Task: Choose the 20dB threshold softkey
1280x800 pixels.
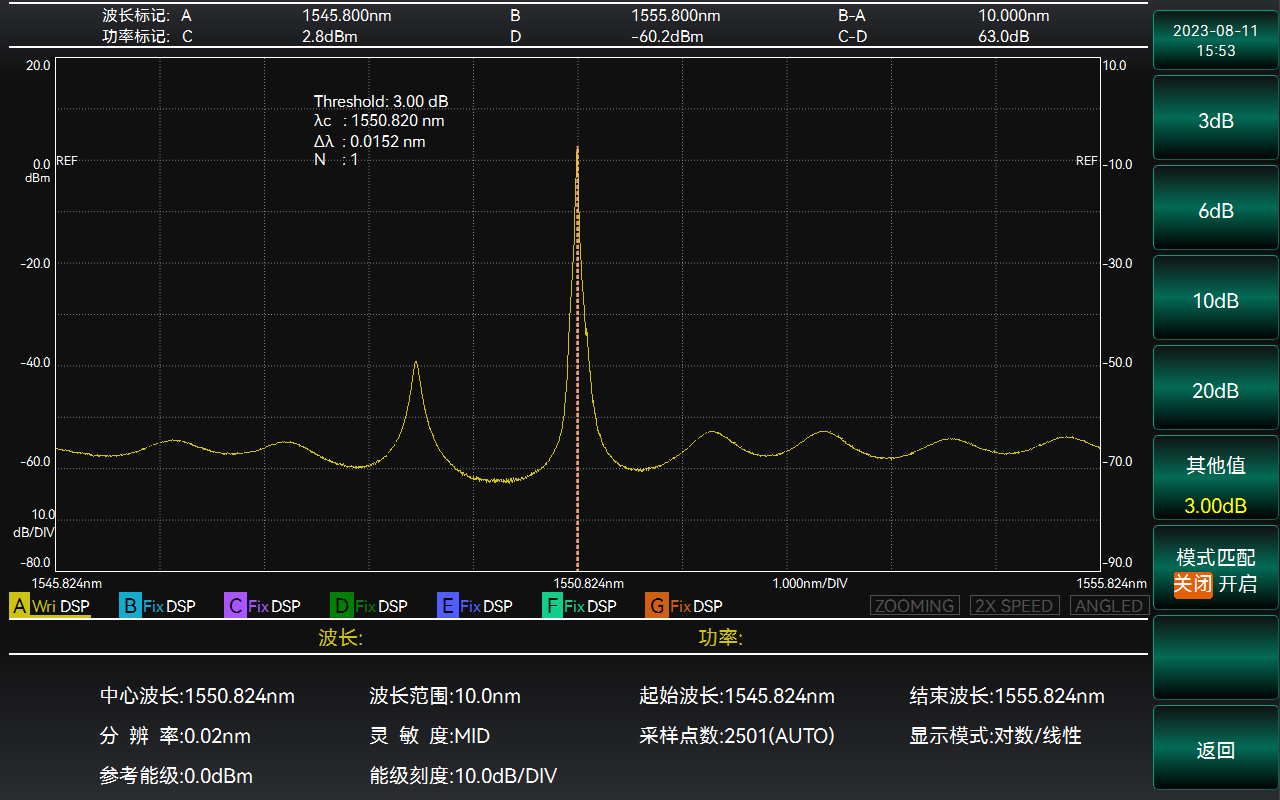Action: pos(1215,391)
